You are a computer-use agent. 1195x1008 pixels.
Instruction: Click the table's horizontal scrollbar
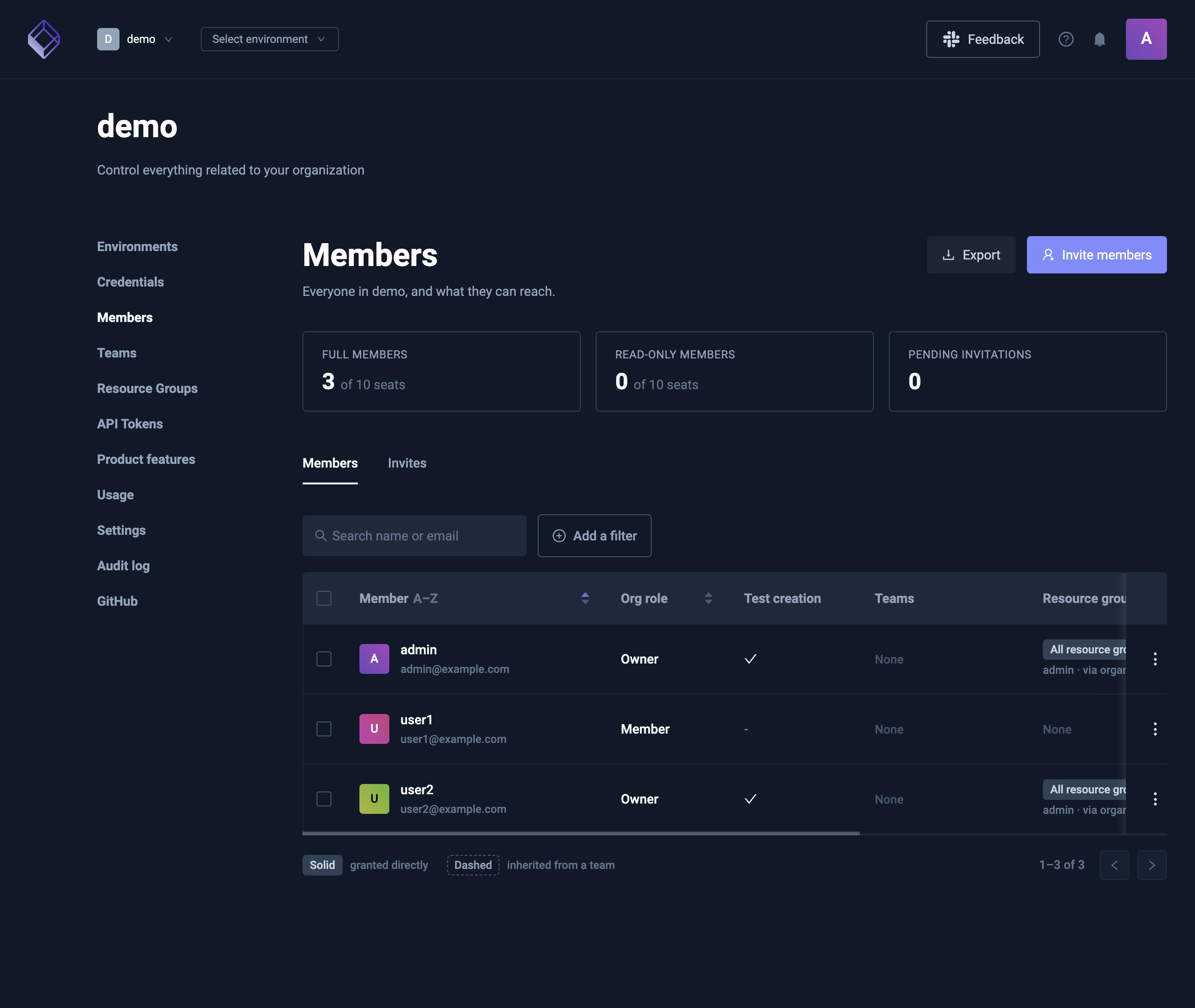[581, 834]
